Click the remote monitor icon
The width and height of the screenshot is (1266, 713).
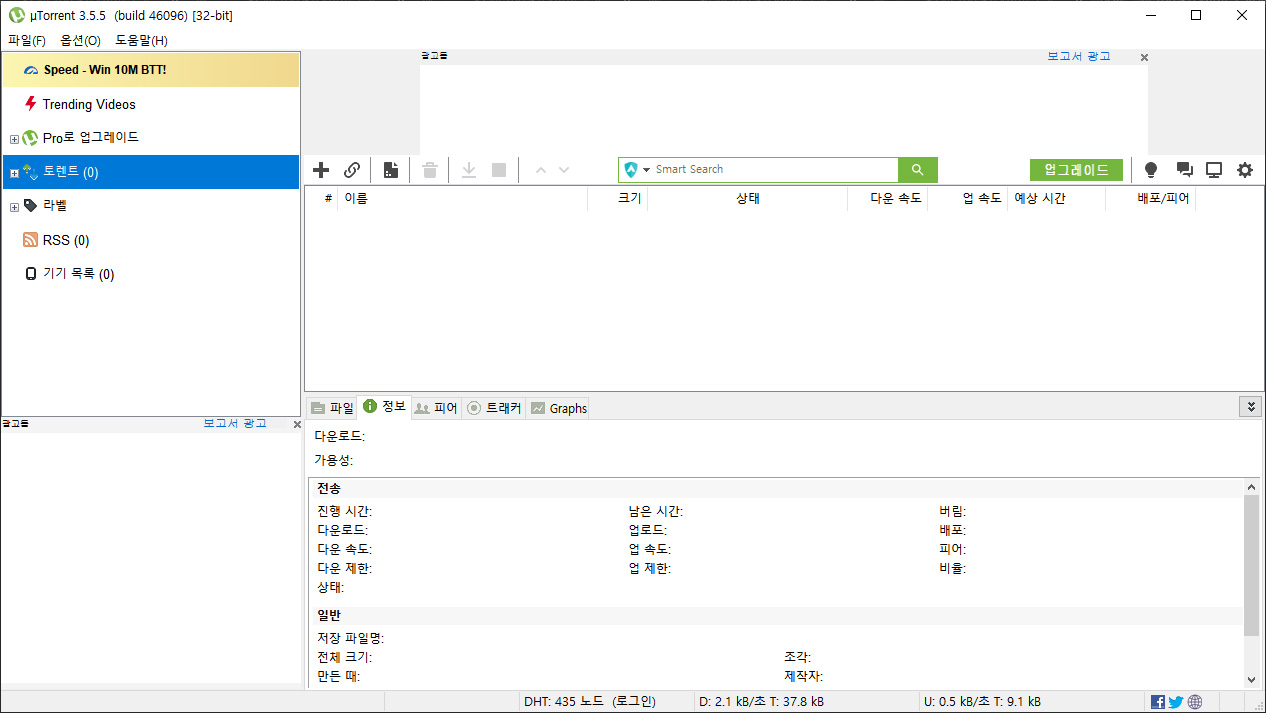tap(1214, 170)
